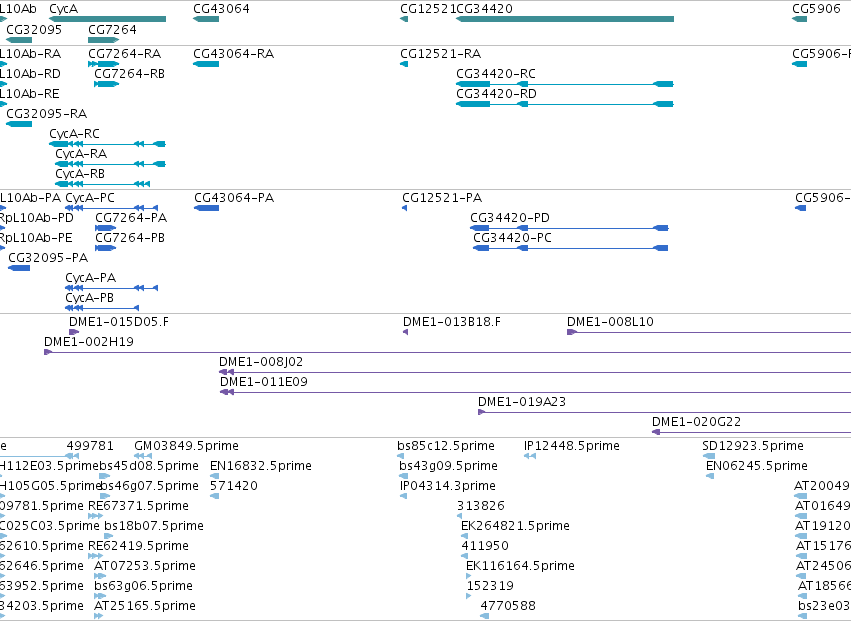
Task: Click EST 499781
Action: coord(90,447)
